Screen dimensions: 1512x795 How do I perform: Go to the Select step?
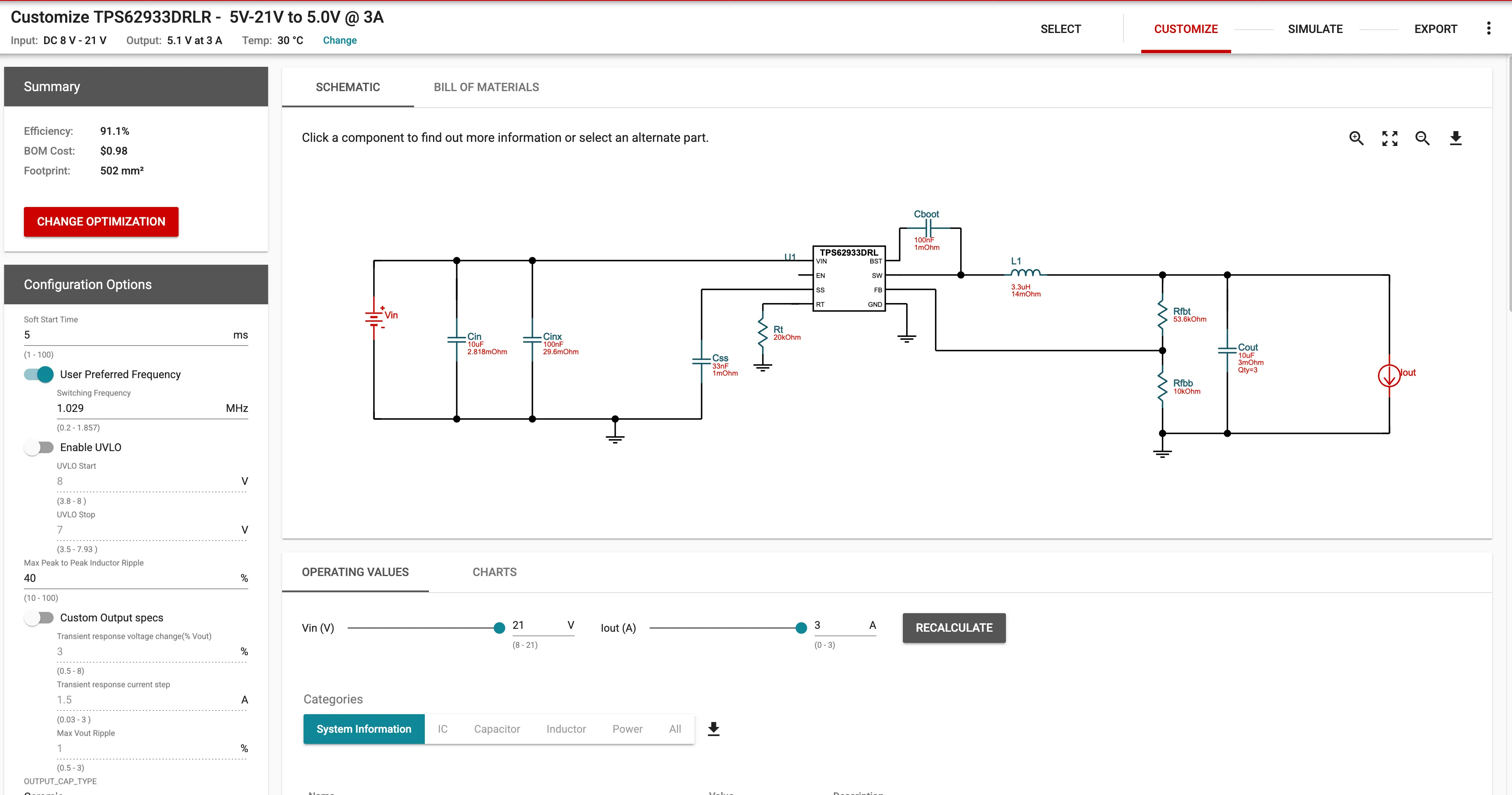tap(1060, 29)
